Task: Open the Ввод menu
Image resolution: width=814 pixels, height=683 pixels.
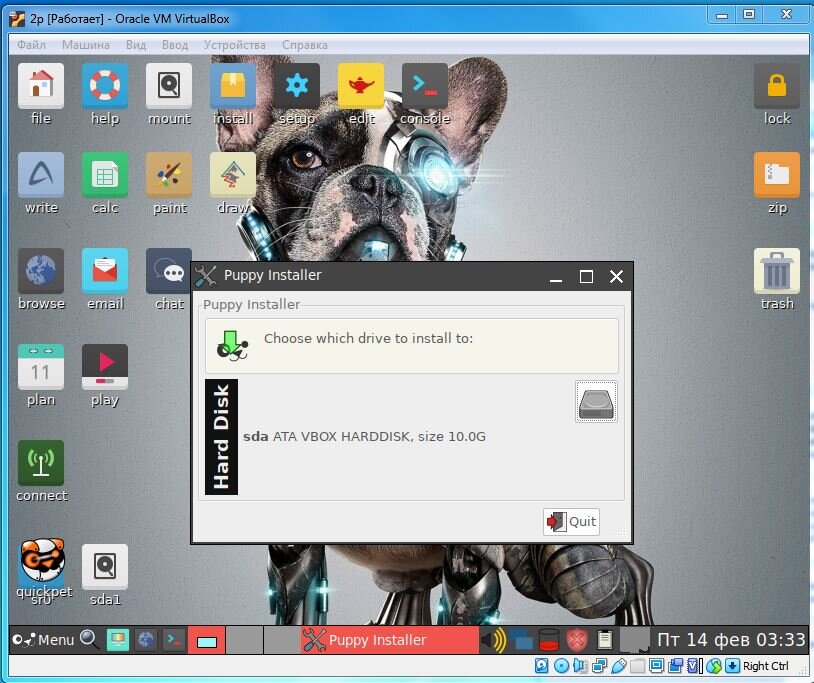Action: 174,45
